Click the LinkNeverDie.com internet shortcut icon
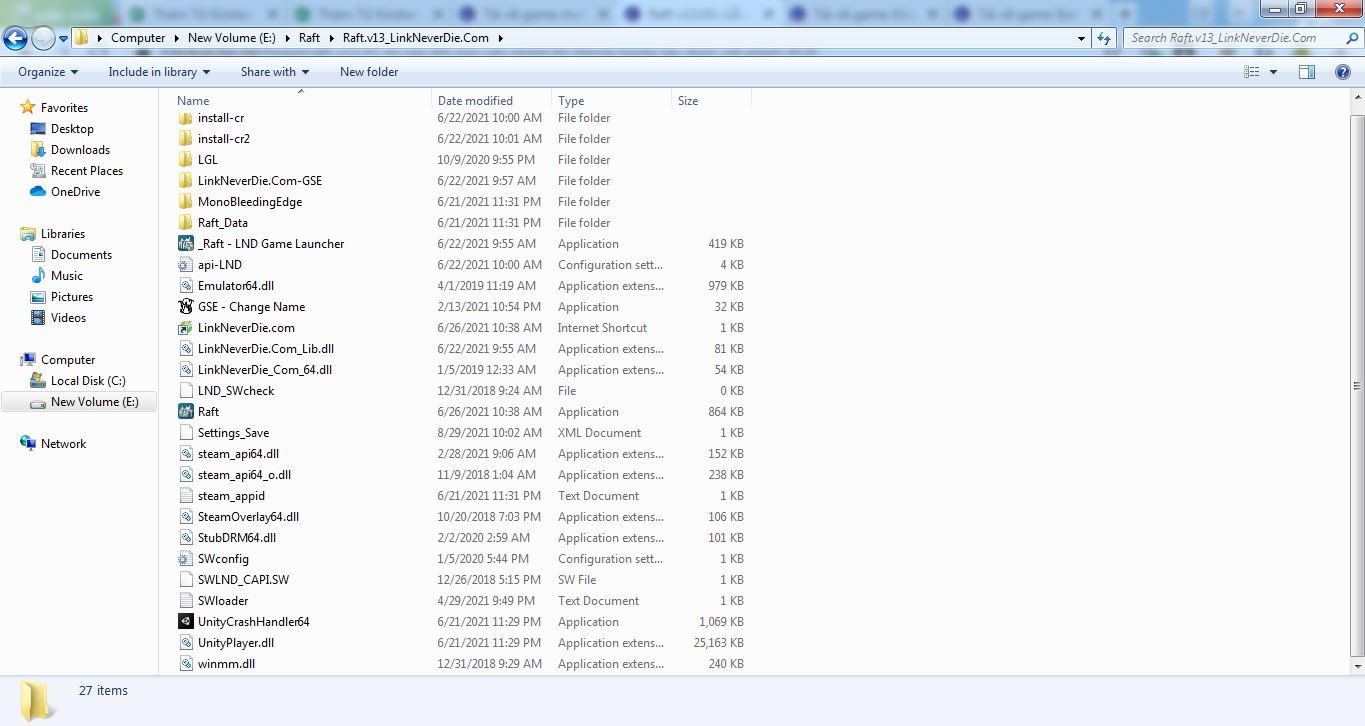 (185, 328)
